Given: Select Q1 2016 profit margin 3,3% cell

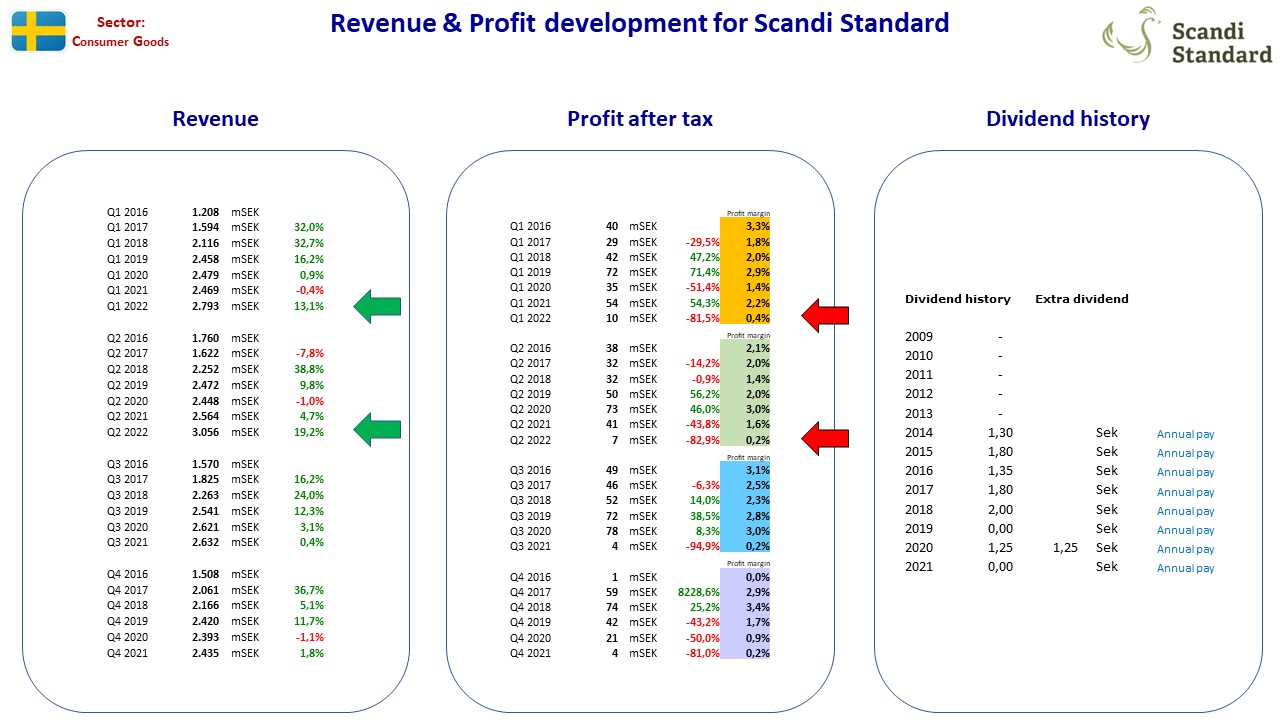Looking at the screenshot, I should coord(745,226).
